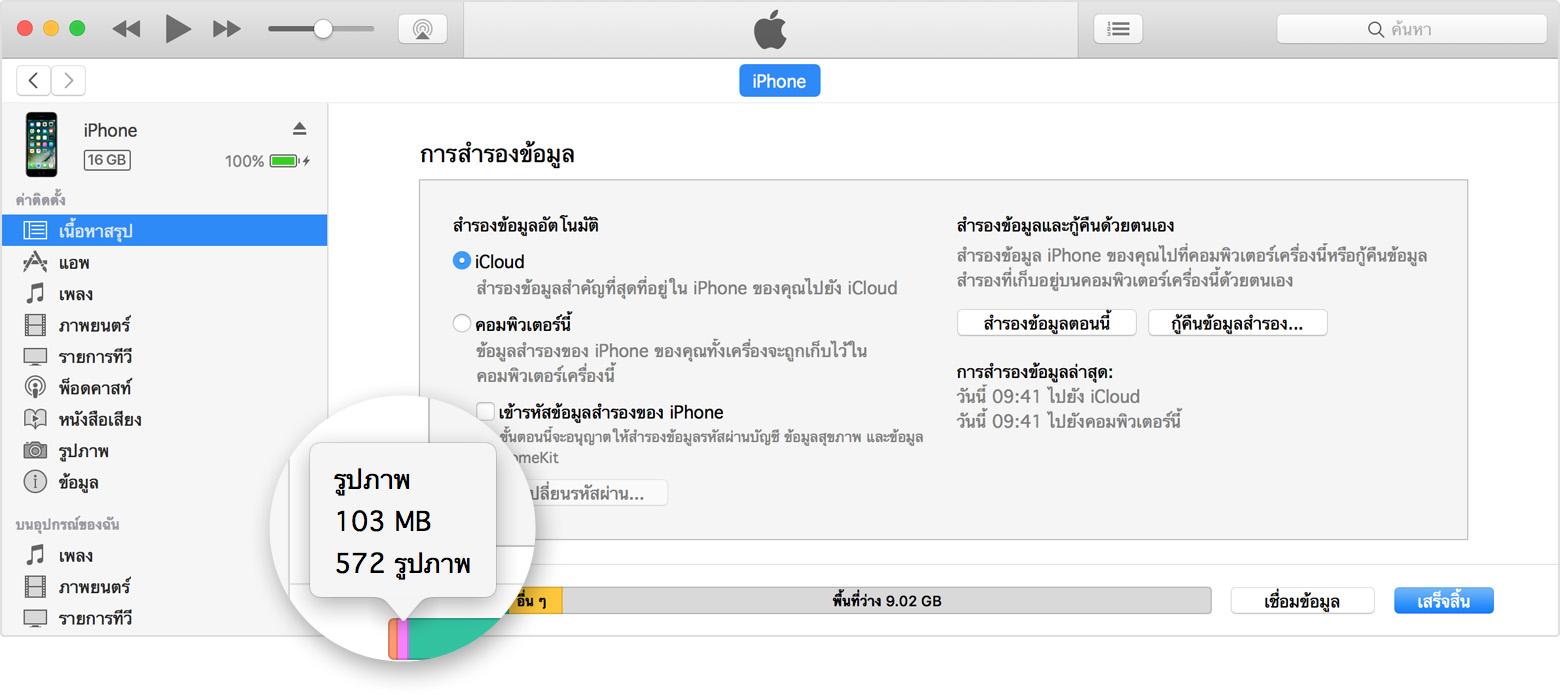Click the volume slider knob
Image resolution: width=1560 pixels, height=694 pixels.
[323, 29]
